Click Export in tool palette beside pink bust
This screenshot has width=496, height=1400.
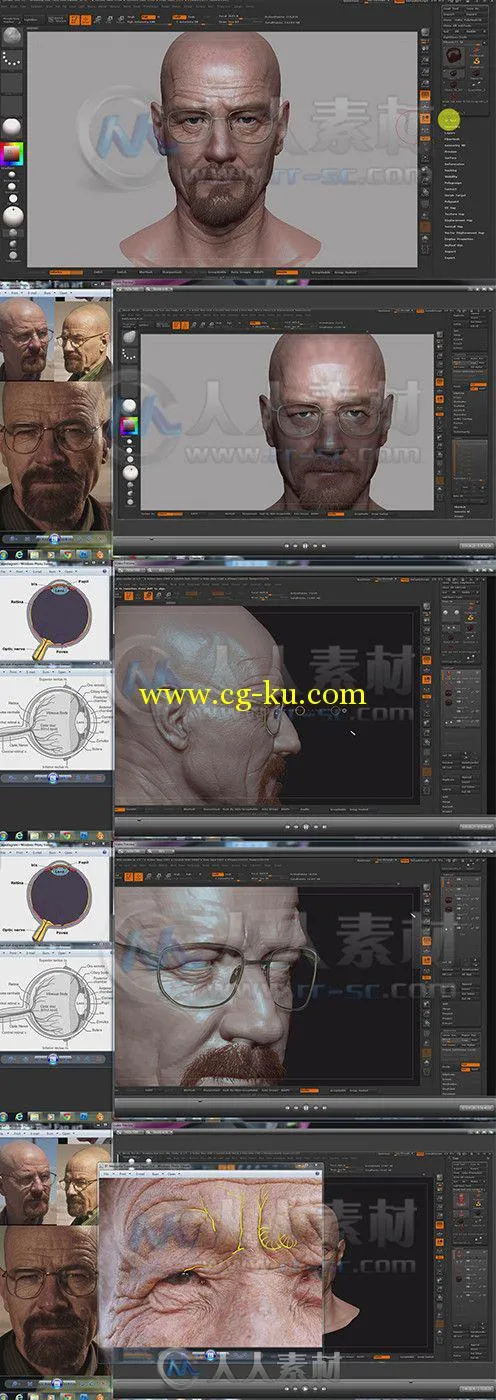[450, 258]
